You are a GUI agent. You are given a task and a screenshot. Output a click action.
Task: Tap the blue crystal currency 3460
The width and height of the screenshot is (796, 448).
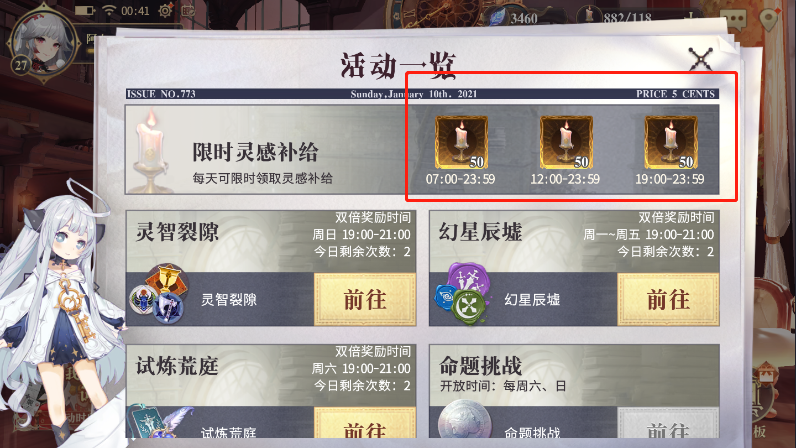[x=514, y=18]
